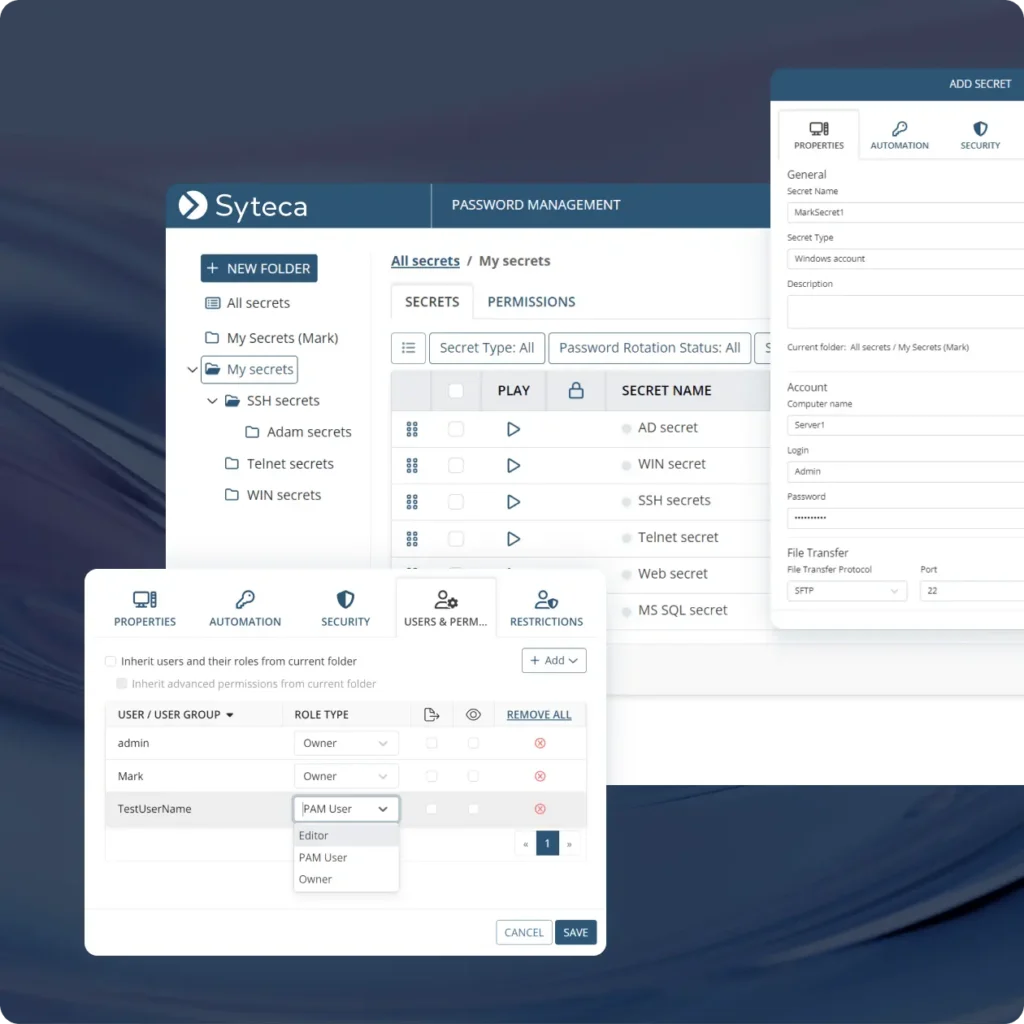Enable Inherit users and roles from current folder

click(x=110, y=661)
